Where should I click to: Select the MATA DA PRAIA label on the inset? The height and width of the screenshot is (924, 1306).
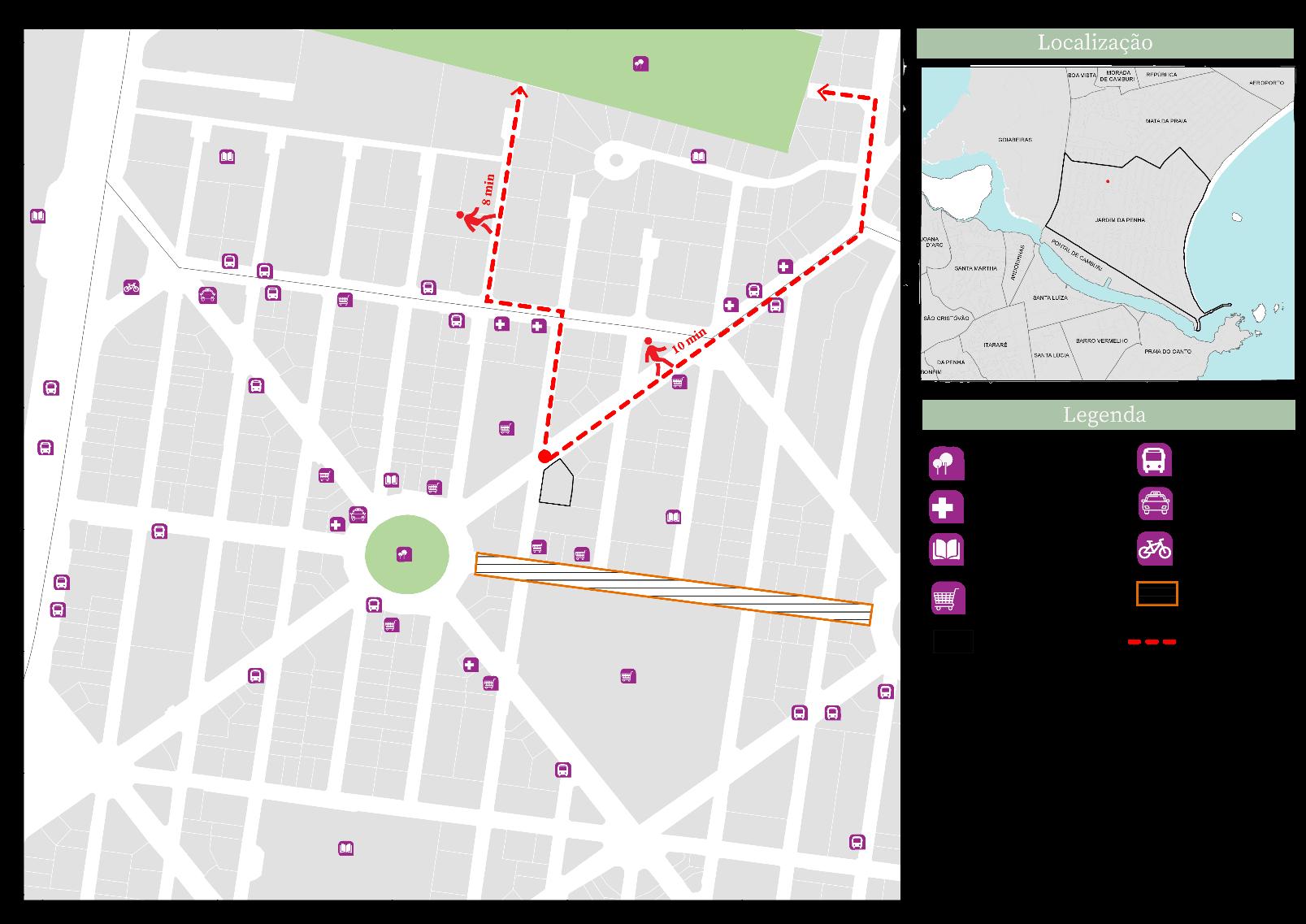point(1166,121)
